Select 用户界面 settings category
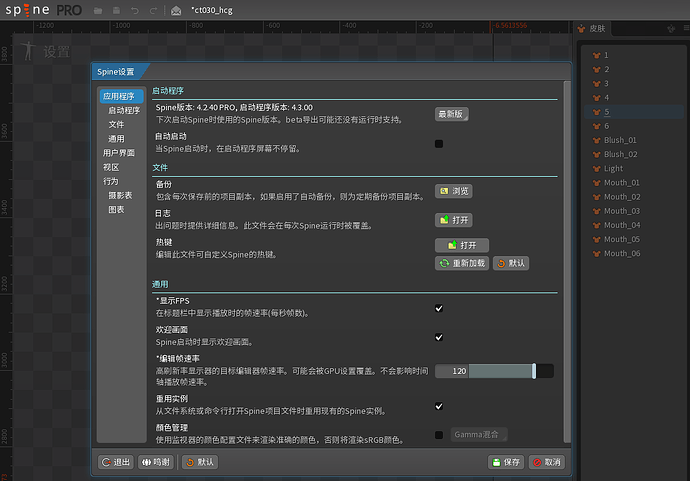The image size is (690, 481). (119, 153)
